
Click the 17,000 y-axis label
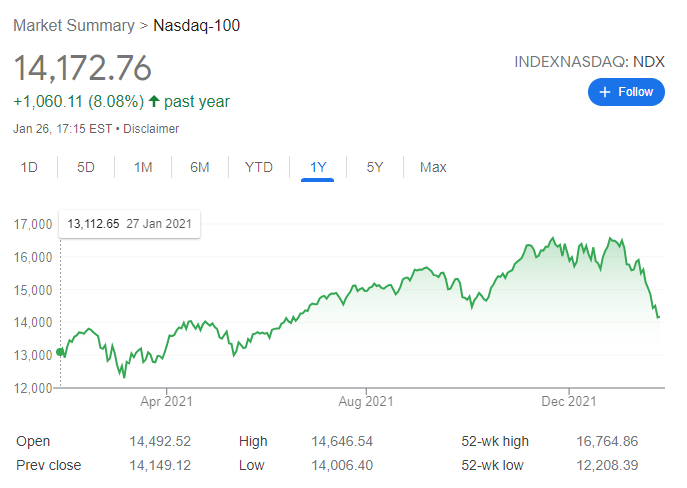(33, 224)
